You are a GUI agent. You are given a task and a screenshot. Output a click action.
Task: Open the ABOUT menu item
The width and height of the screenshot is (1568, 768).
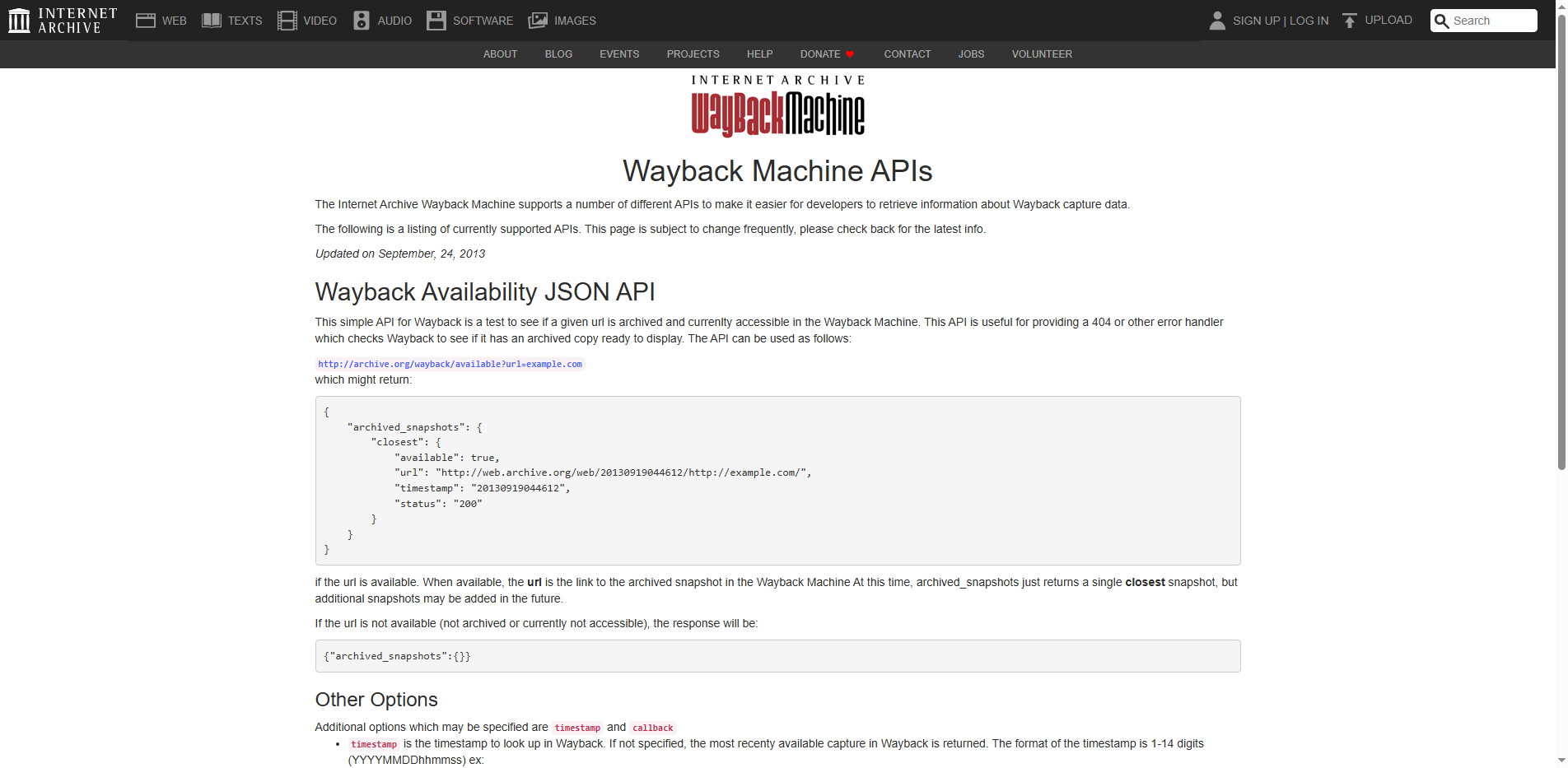[500, 54]
